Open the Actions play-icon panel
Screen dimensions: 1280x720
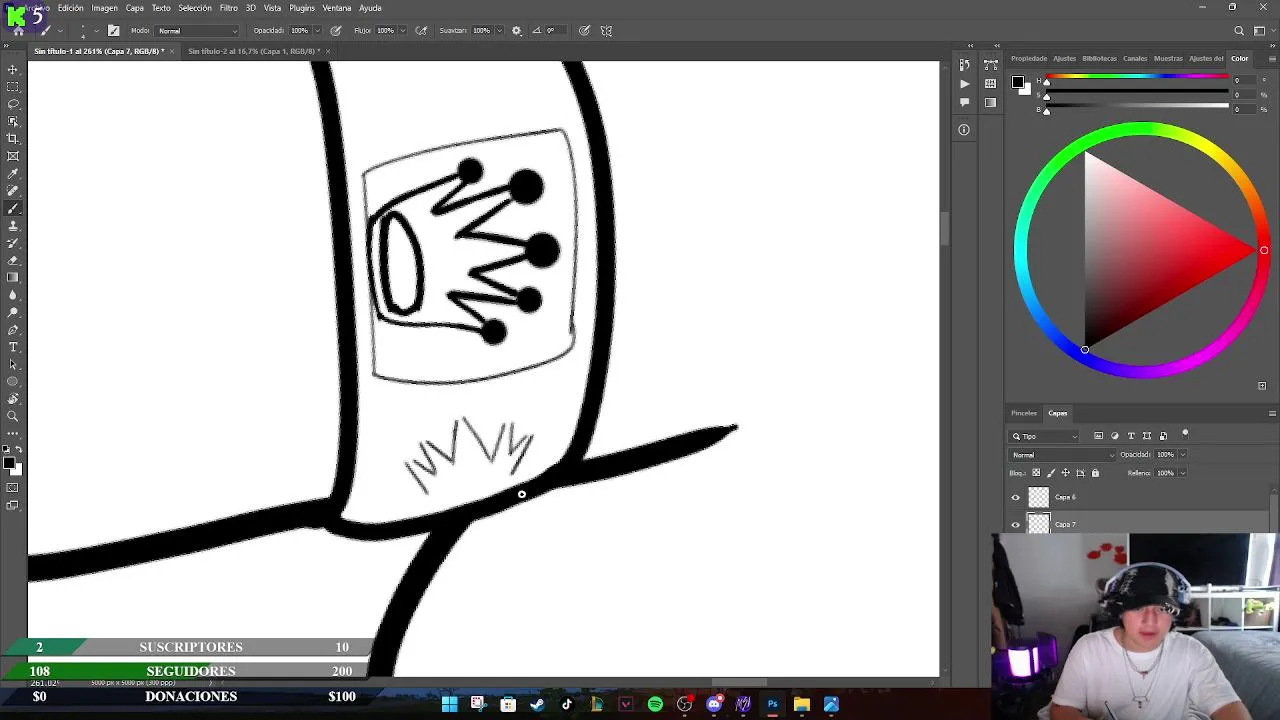click(x=964, y=84)
